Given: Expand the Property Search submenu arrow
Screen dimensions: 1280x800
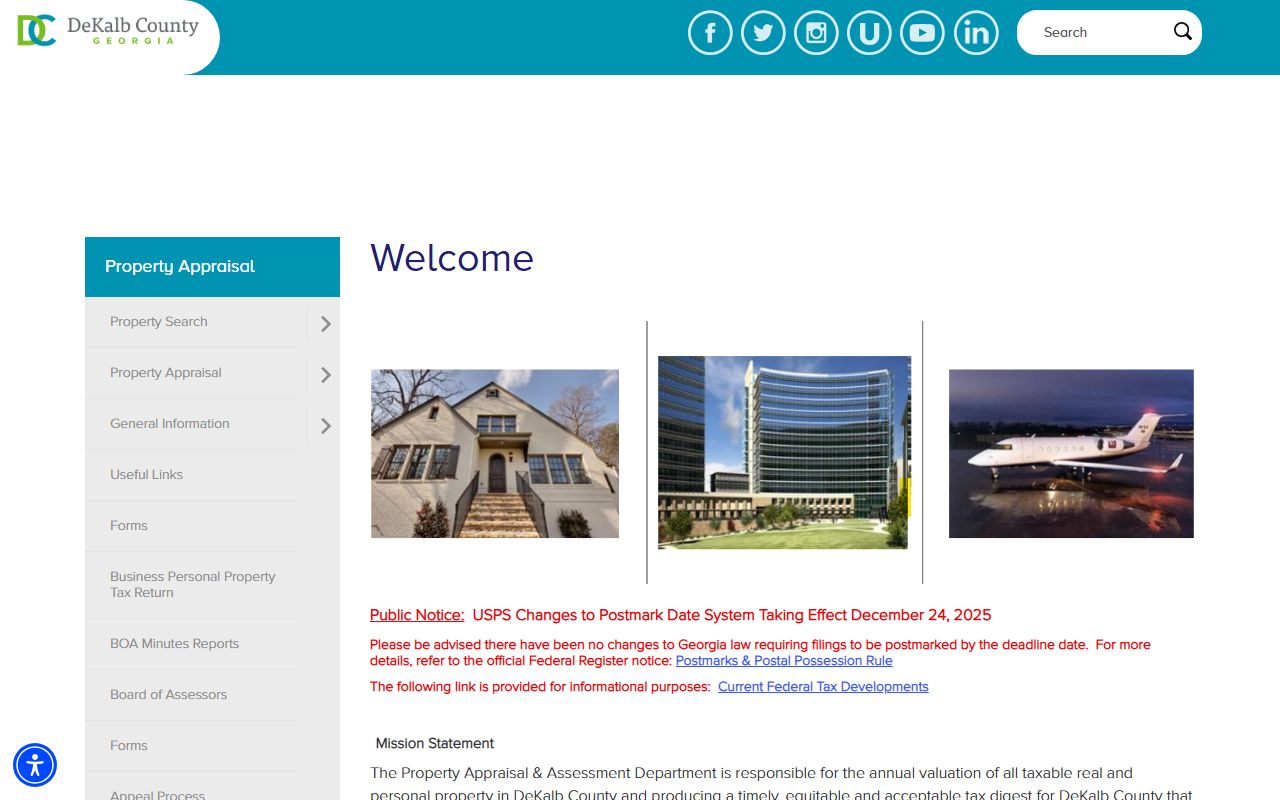Looking at the screenshot, I should point(325,323).
